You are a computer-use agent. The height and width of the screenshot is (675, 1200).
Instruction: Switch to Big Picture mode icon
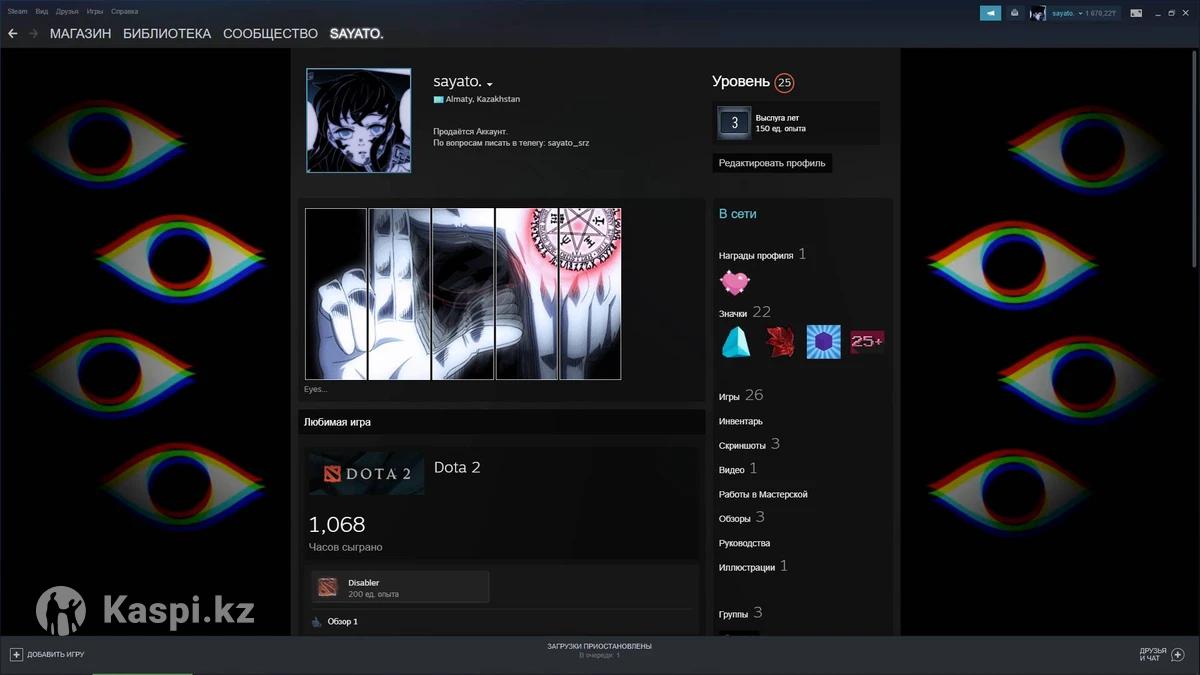pyautogui.click(x=1136, y=13)
